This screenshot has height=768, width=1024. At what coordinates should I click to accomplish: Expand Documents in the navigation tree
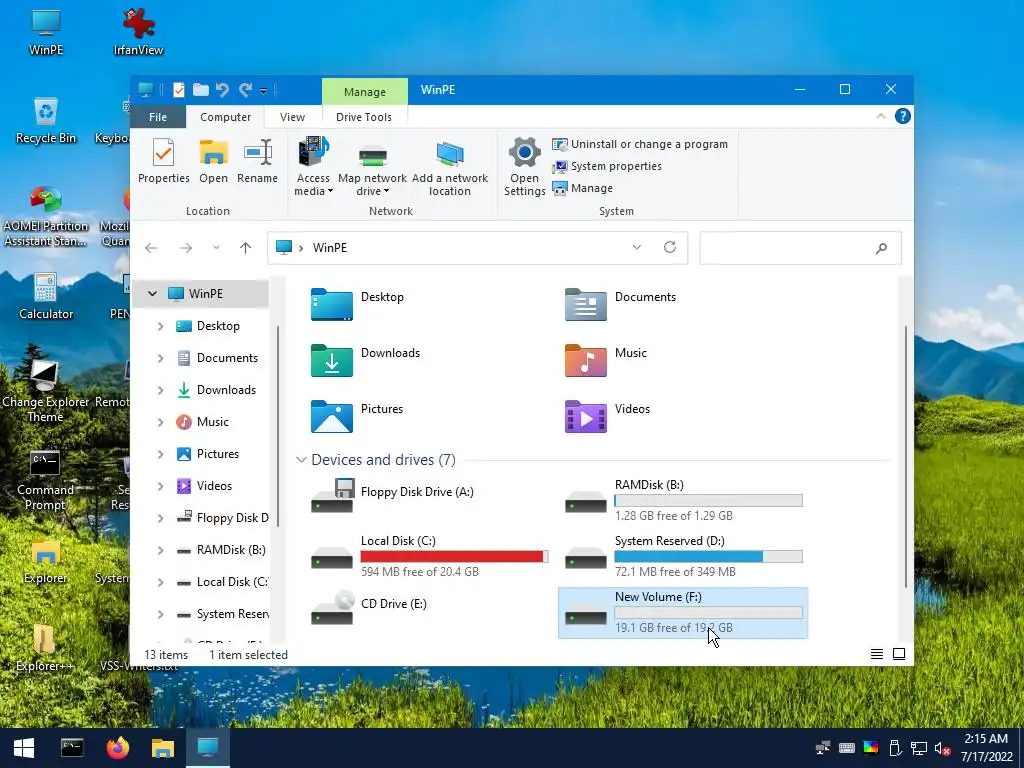click(161, 358)
